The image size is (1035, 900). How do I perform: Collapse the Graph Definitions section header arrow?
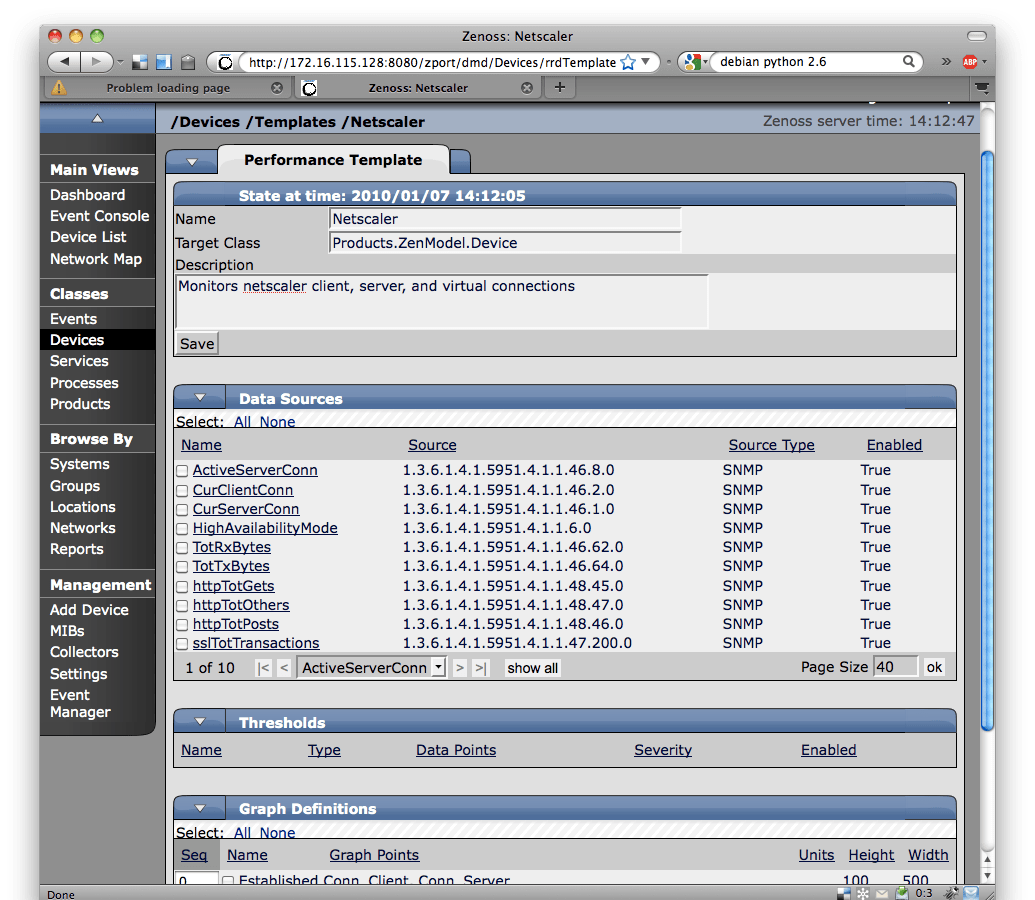pyautogui.click(x=197, y=808)
